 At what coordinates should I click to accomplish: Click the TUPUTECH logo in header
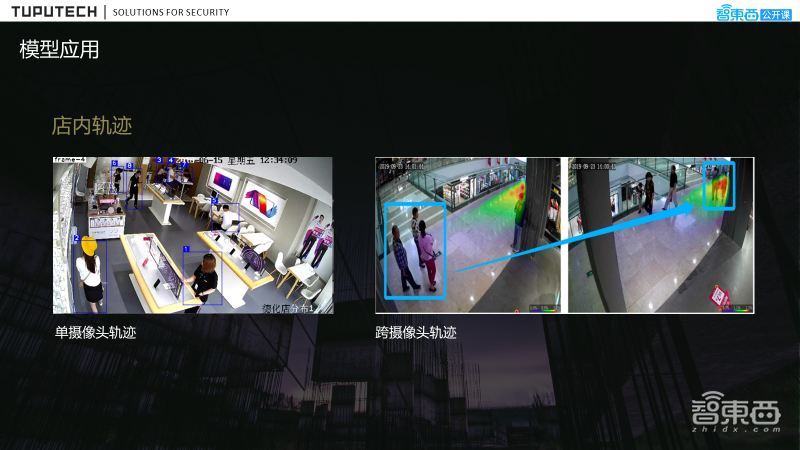pos(54,12)
